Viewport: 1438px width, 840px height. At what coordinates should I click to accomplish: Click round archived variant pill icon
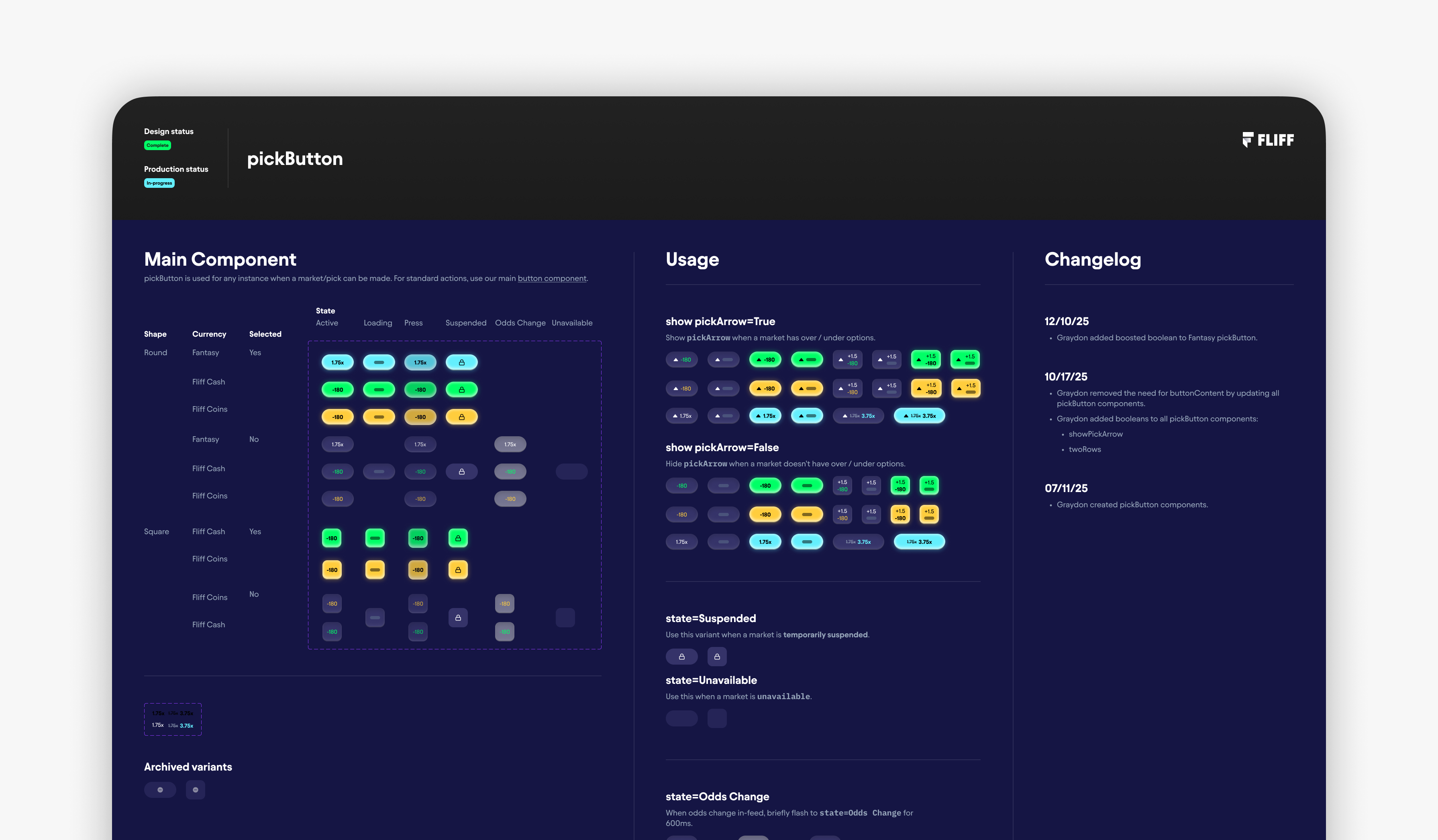(160, 790)
